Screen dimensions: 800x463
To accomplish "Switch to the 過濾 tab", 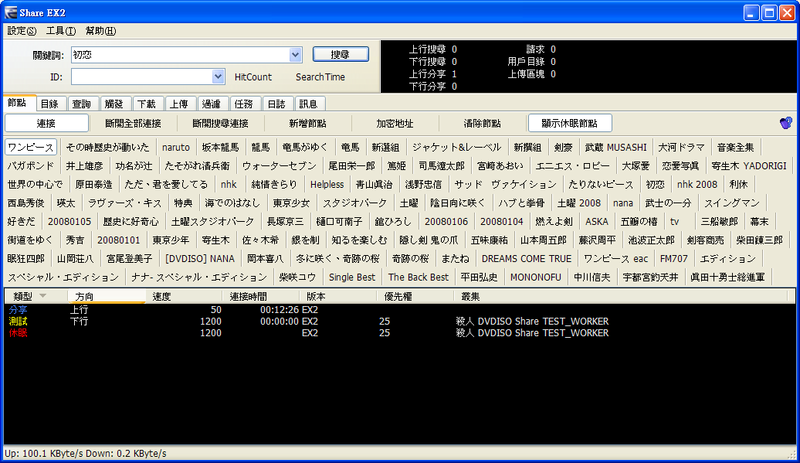I will tap(210, 103).
